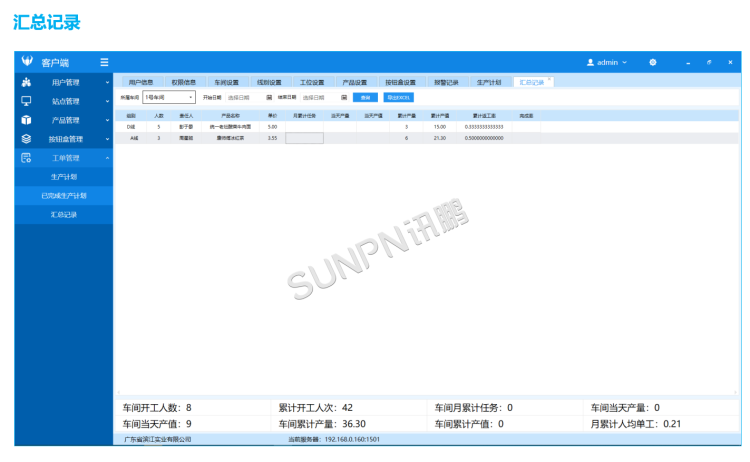Viewport: 750px width, 462px height.
Task: Close the 汇总记录 tab
Action: click(x=549, y=79)
